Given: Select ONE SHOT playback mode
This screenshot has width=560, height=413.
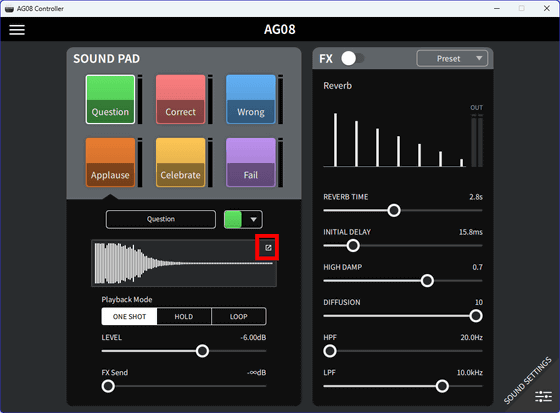Looking at the screenshot, I should click(x=129, y=317).
